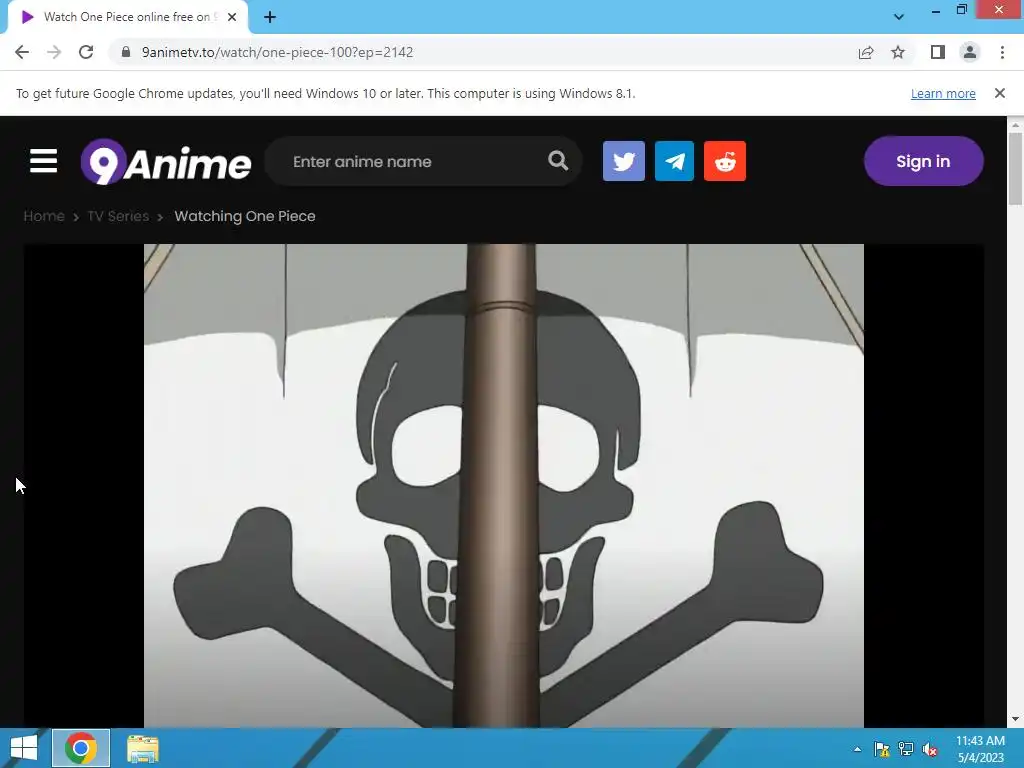
Task: Open the tab search dropdown arrow
Action: (899, 17)
